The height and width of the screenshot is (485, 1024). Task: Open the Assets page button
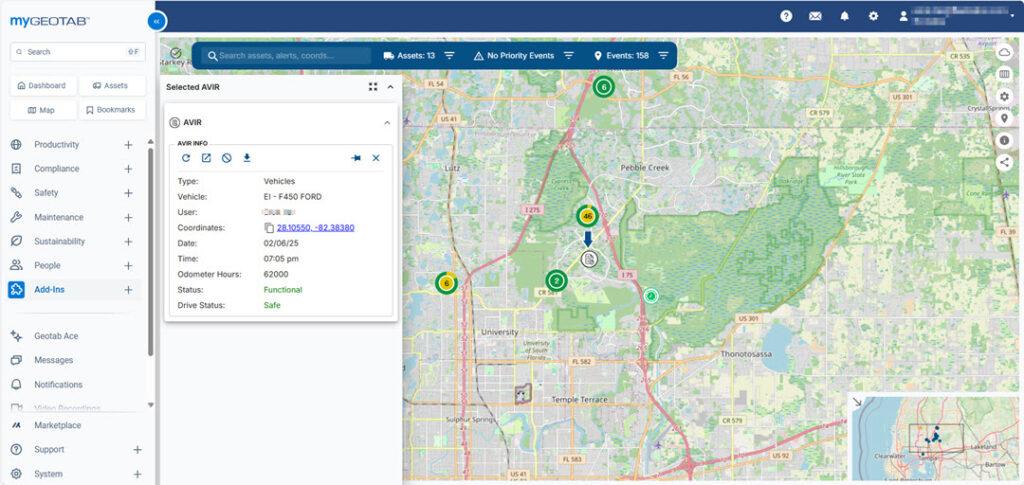[x=112, y=86]
